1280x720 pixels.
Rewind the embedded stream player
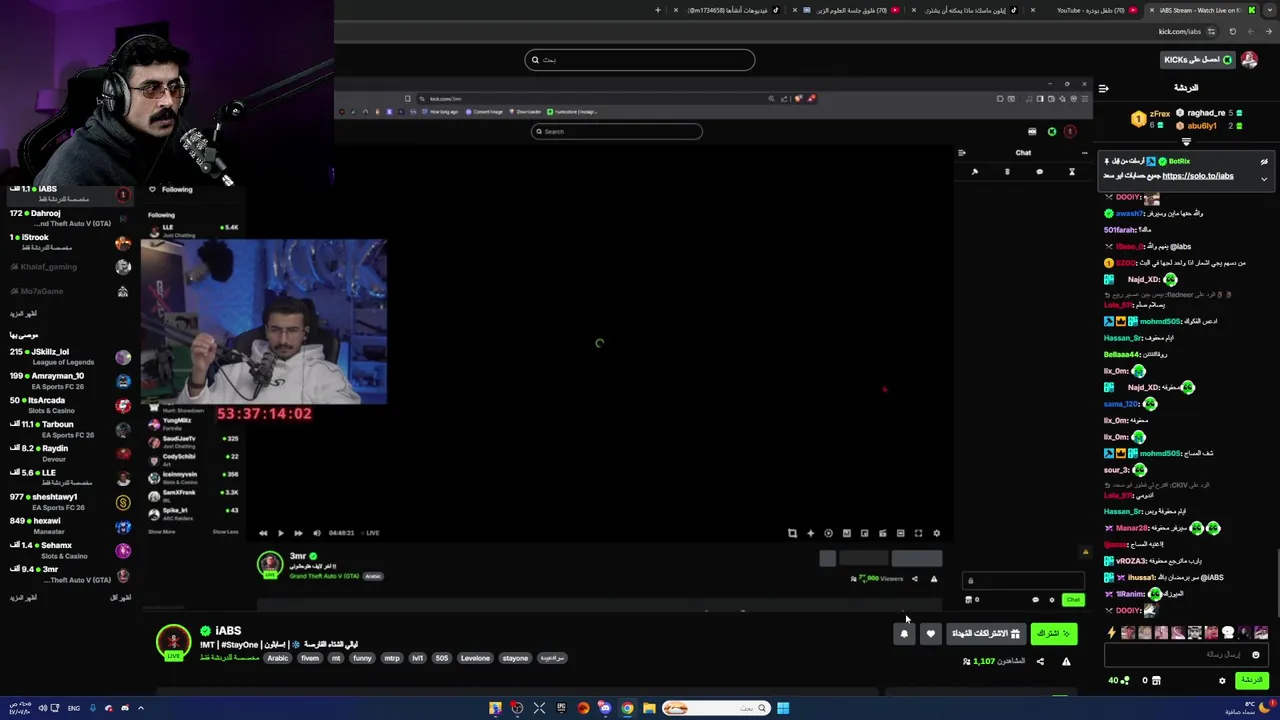[x=263, y=533]
